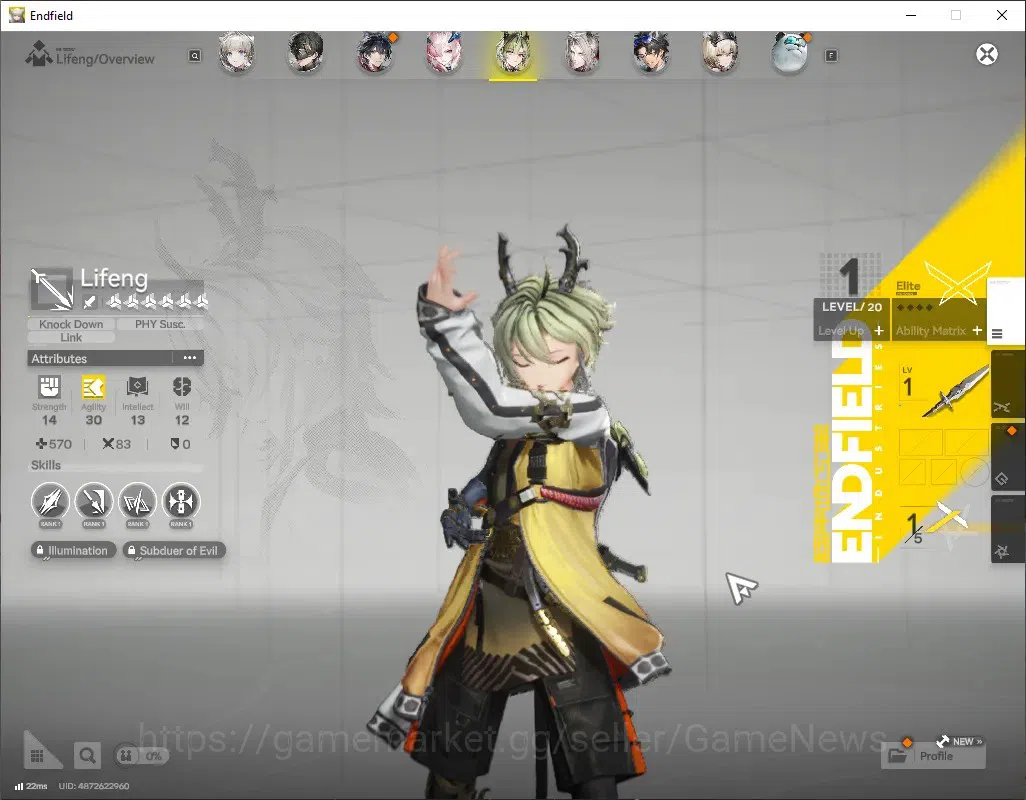Select the highlighted Lifeng portrait tab
Viewport: 1026px width, 800px height.
coord(513,54)
